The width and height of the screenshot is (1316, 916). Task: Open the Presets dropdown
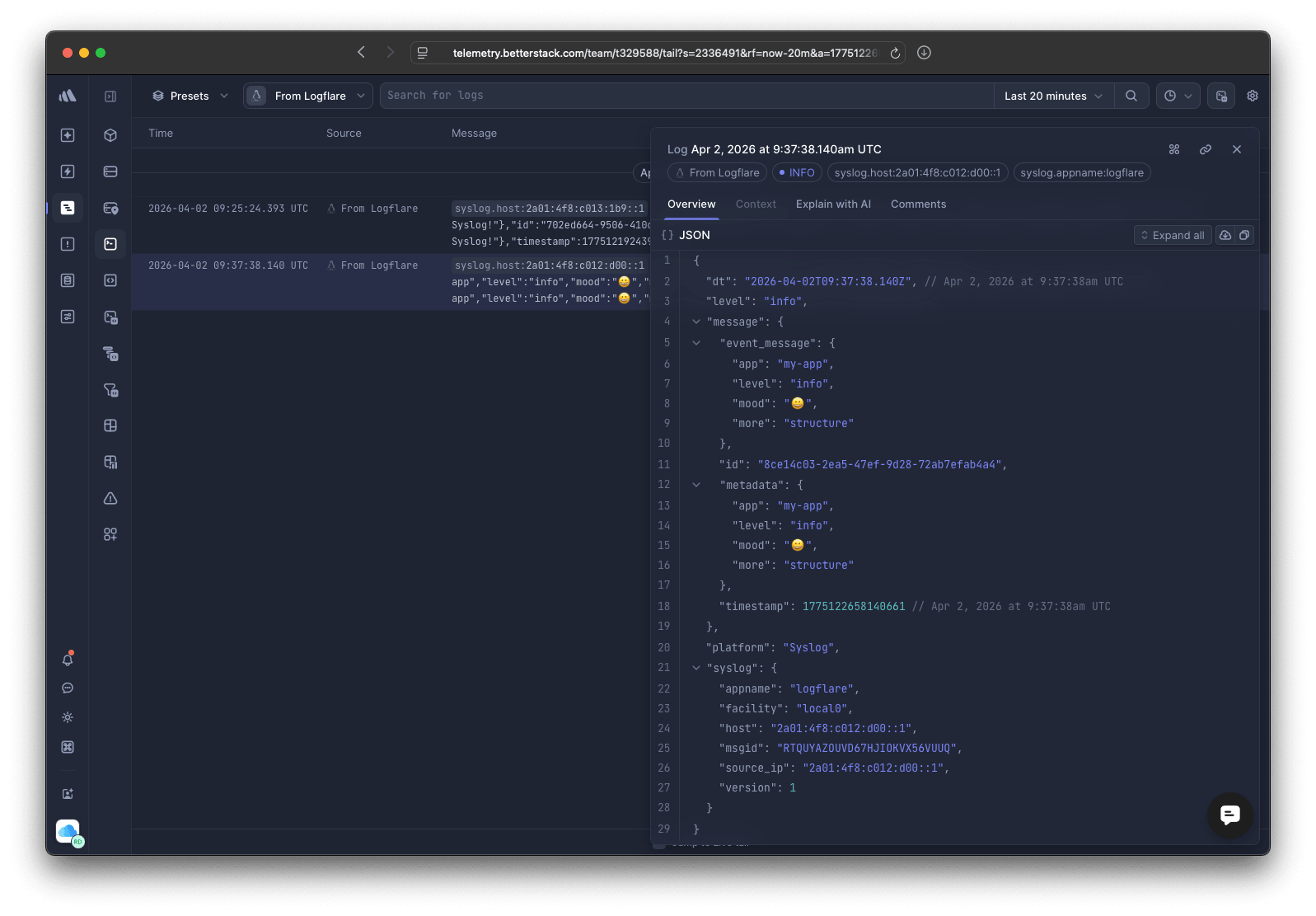pos(190,96)
